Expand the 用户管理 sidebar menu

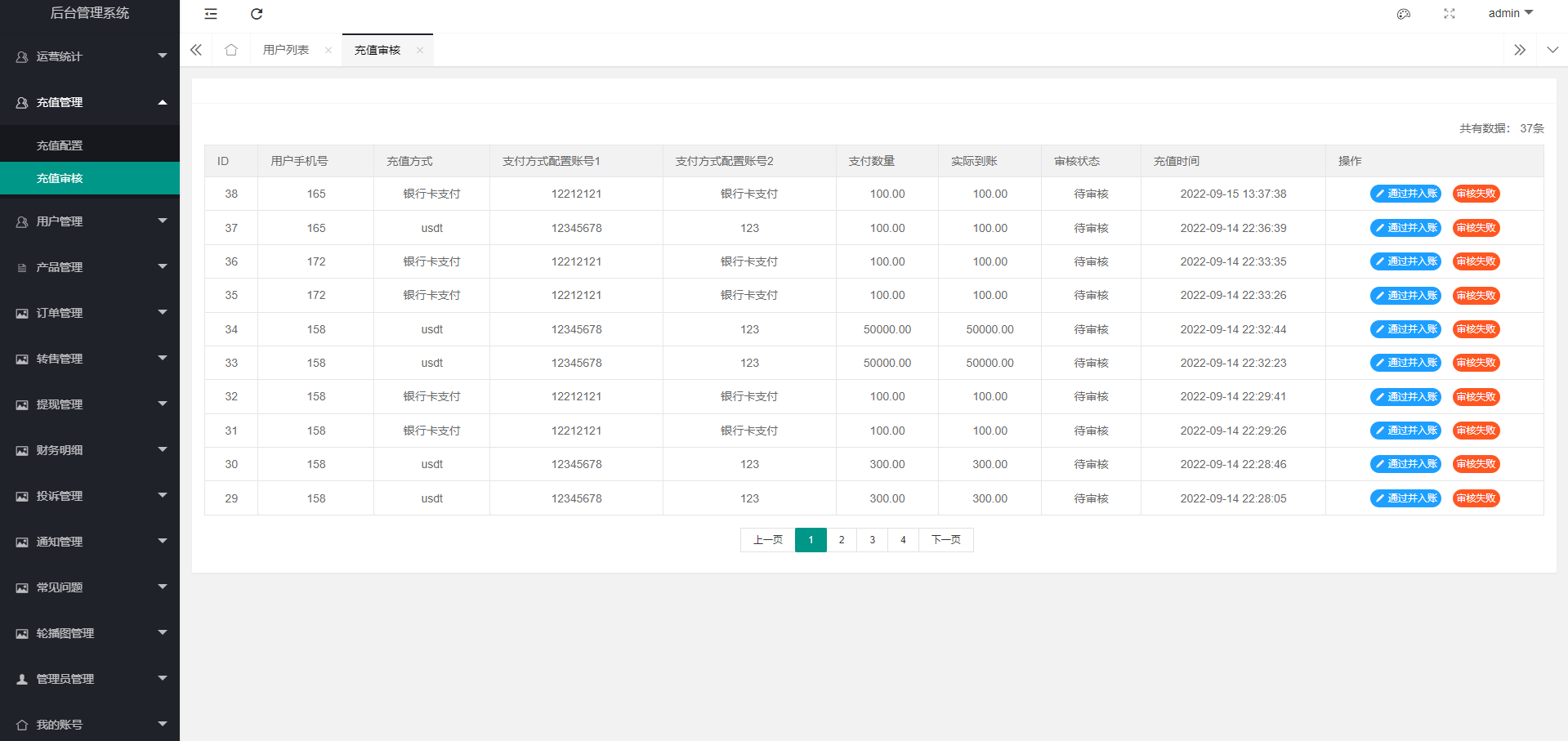[90, 221]
